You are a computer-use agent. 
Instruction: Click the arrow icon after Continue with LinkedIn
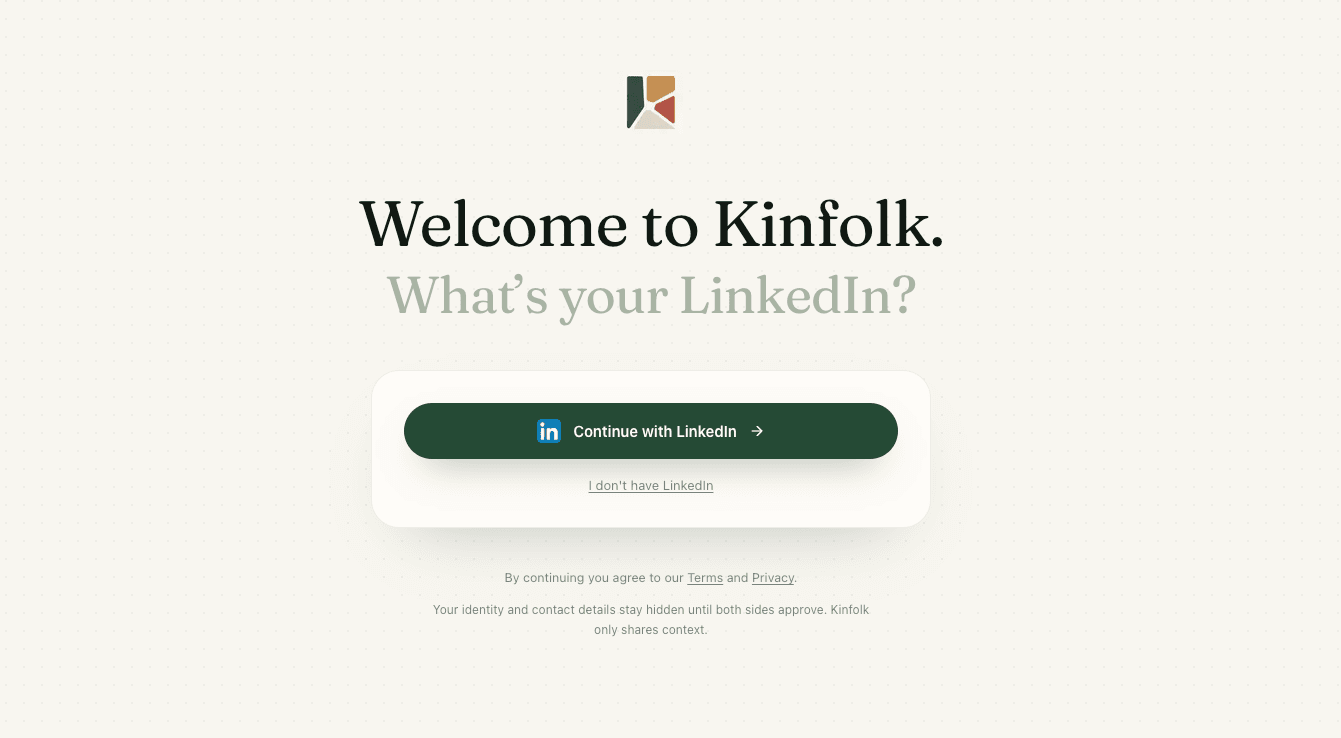pyautogui.click(x=757, y=431)
